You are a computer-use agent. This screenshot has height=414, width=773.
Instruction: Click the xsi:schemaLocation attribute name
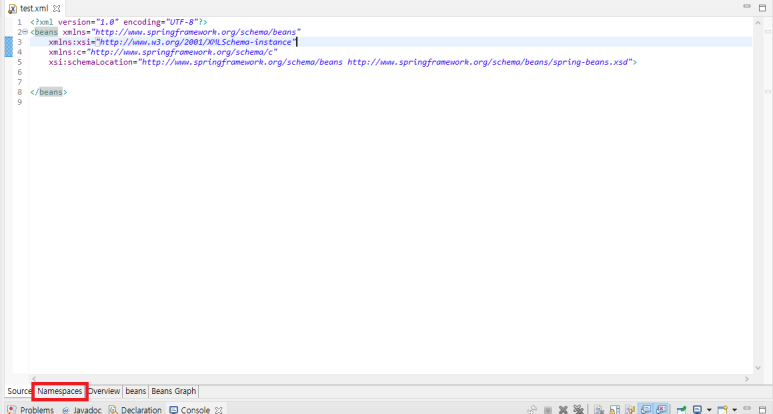coord(90,62)
